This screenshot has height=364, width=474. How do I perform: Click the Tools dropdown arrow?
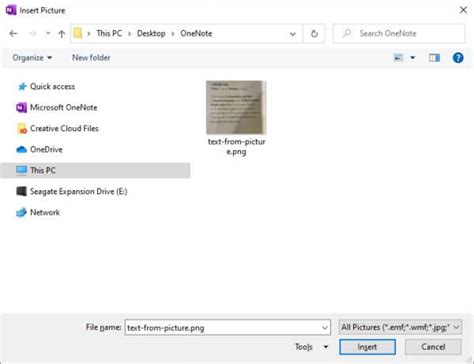tap(326, 347)
